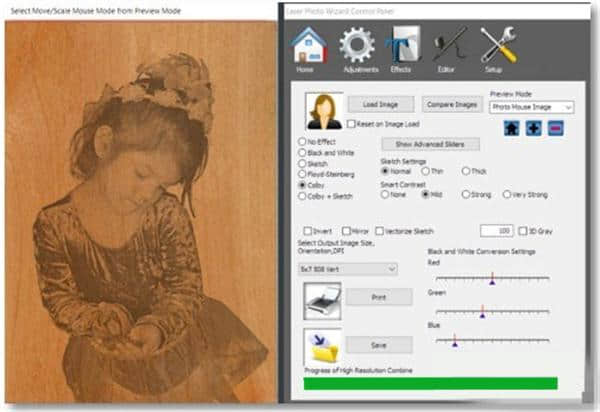Click the blue home view icon
Viewport: 600px width, 412px height.
511,128
